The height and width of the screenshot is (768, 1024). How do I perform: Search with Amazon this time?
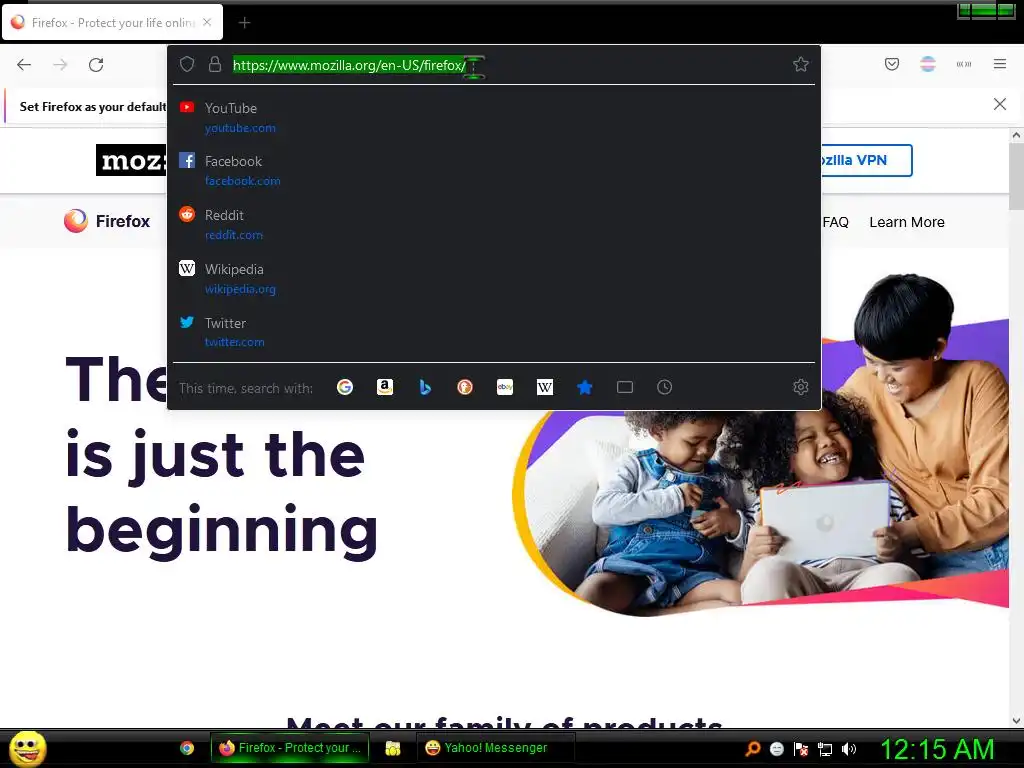[385, 387]
